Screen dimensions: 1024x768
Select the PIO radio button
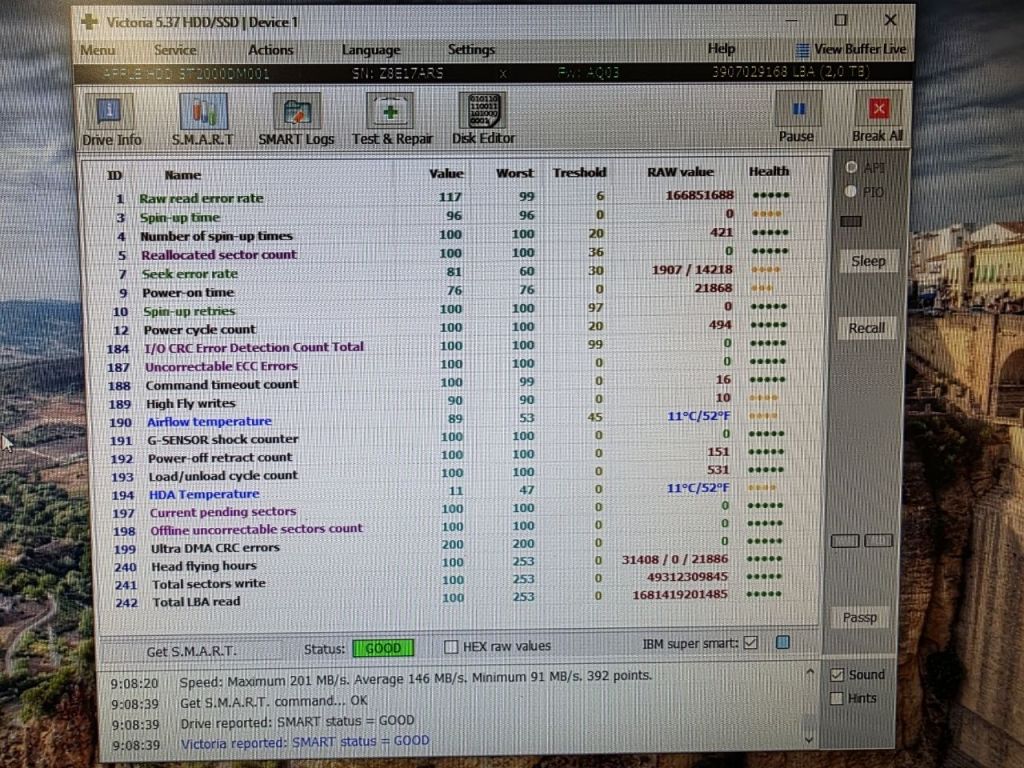(850, 191)
